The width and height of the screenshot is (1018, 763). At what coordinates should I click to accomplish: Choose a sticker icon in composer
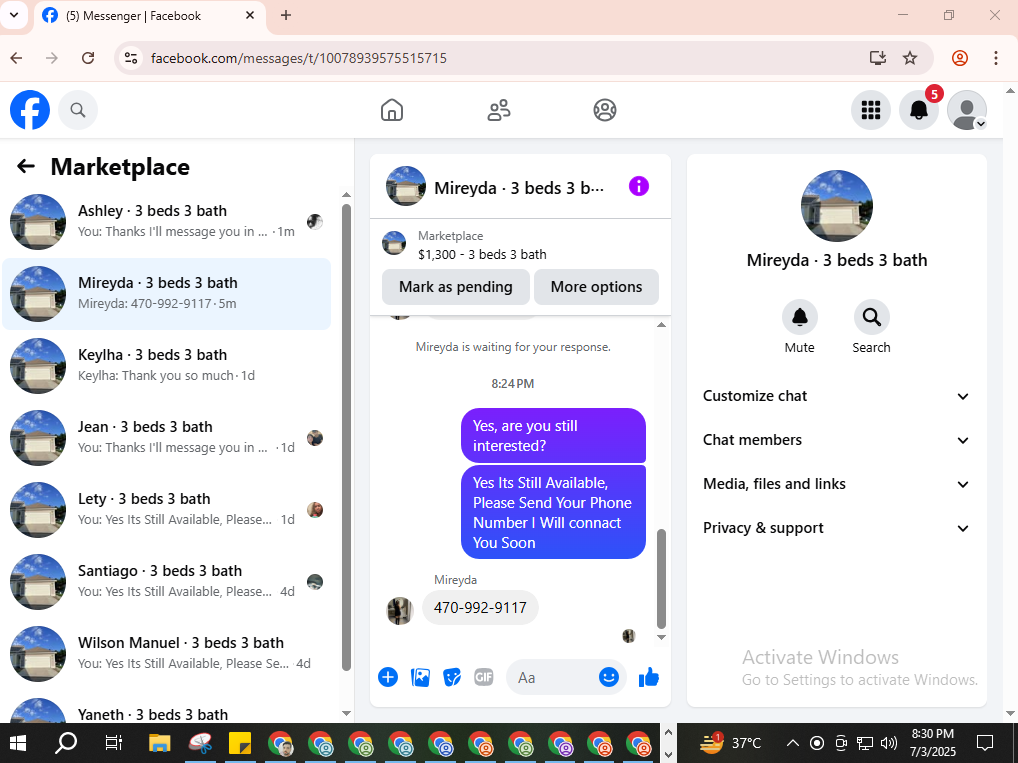(x=452, y=677)
